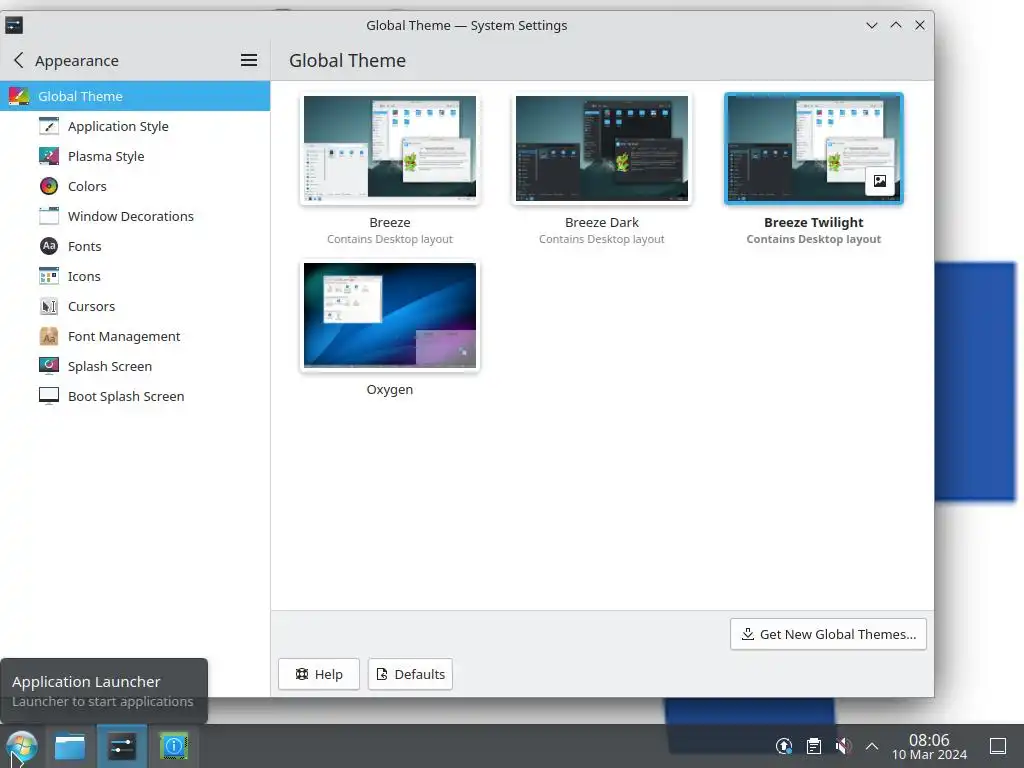This screenshot has height=768, width=1024.
Task: Open the Application Launcher in taskbar
Action: point(21,746)
